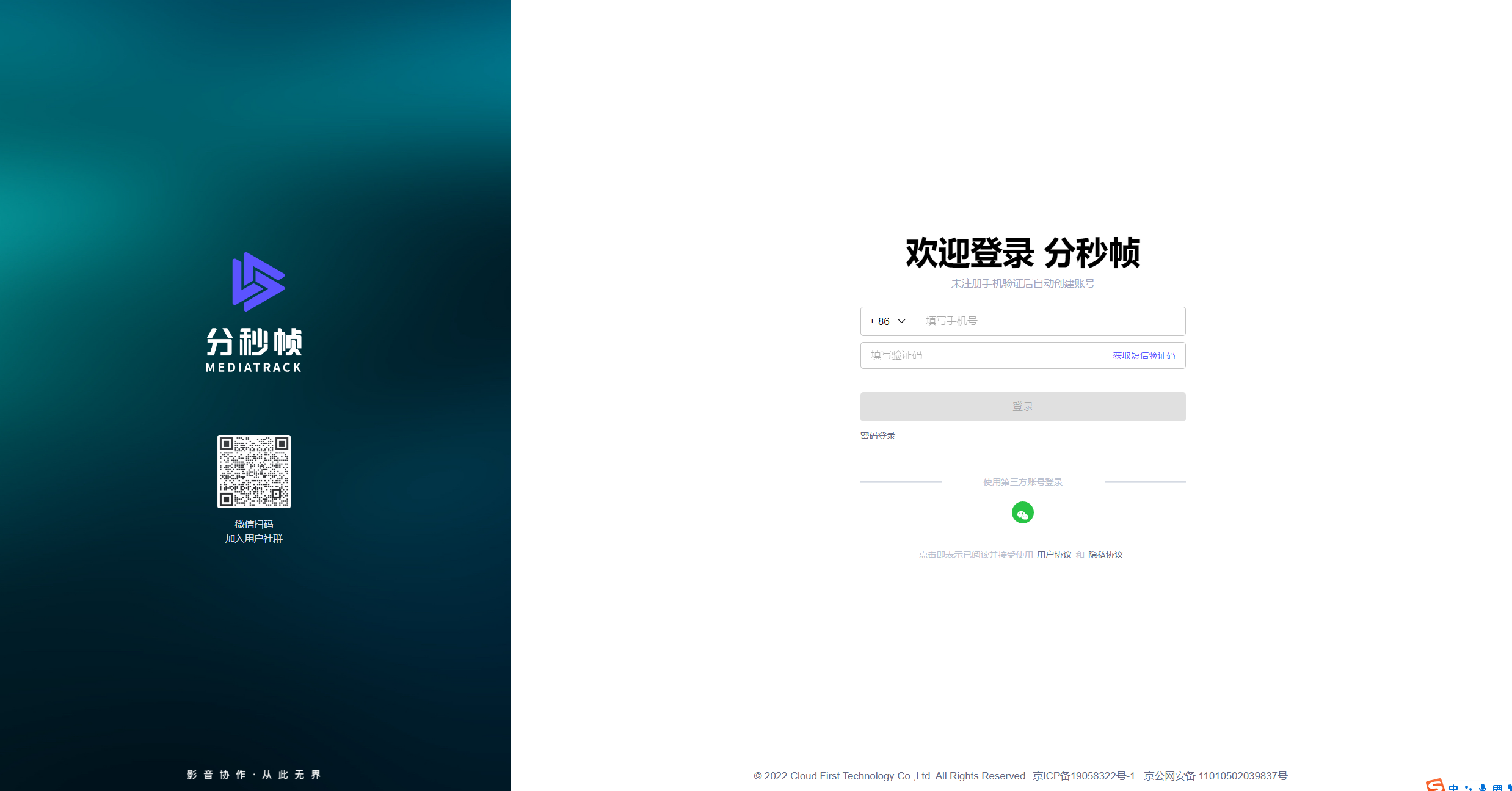Click the 微信扫码 加入用户社群 caption
This screenshot has width=1512, height=791.
[254, 531]
